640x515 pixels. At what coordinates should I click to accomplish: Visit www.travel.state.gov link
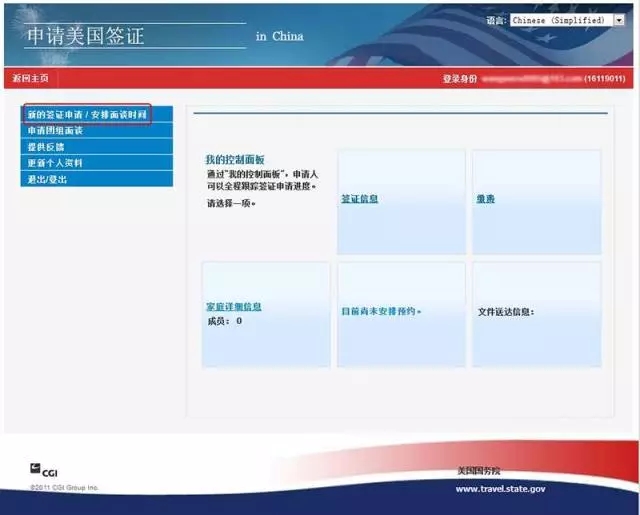pos(500,488)
